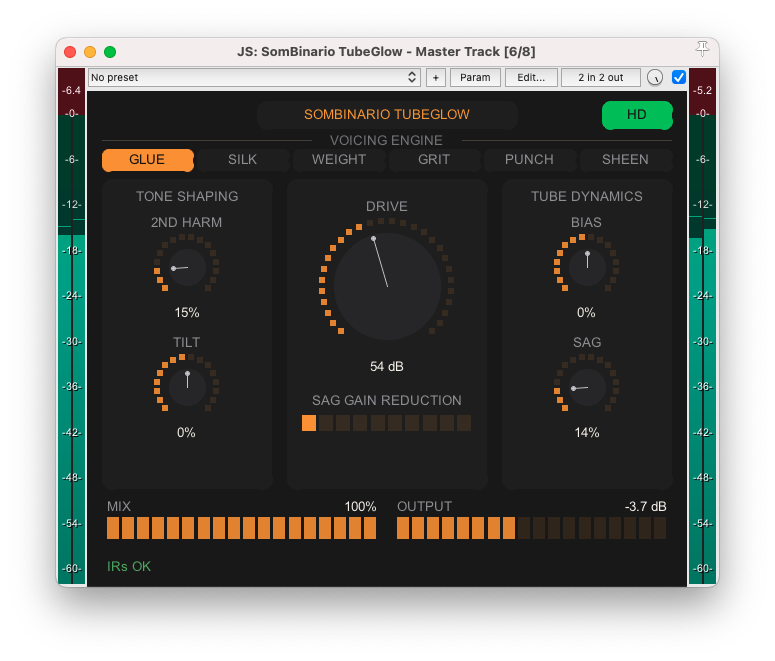
Task: Select the WEIGHT voicing
Action: pos(339,160)
